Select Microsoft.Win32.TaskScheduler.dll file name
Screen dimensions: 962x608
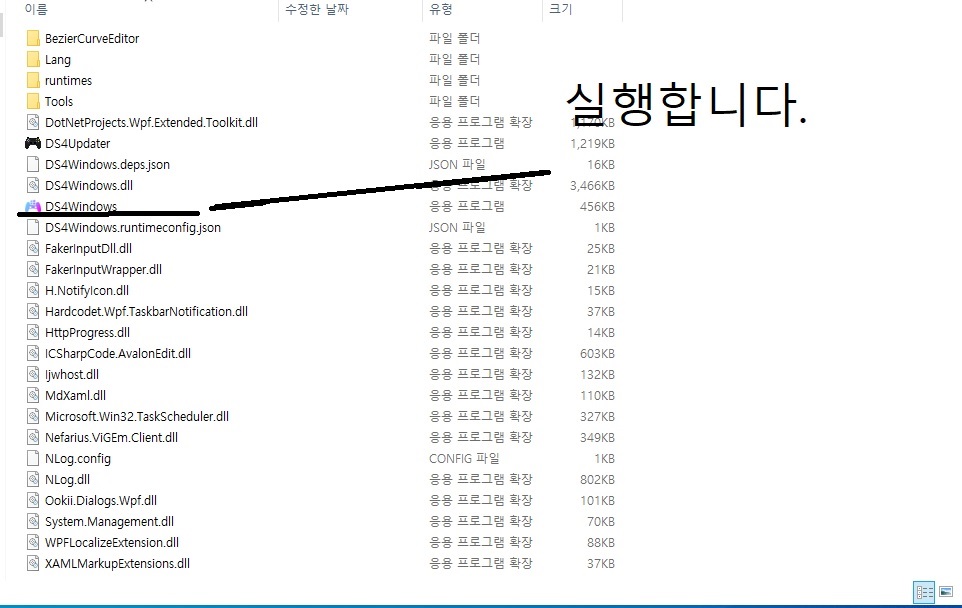137,417
